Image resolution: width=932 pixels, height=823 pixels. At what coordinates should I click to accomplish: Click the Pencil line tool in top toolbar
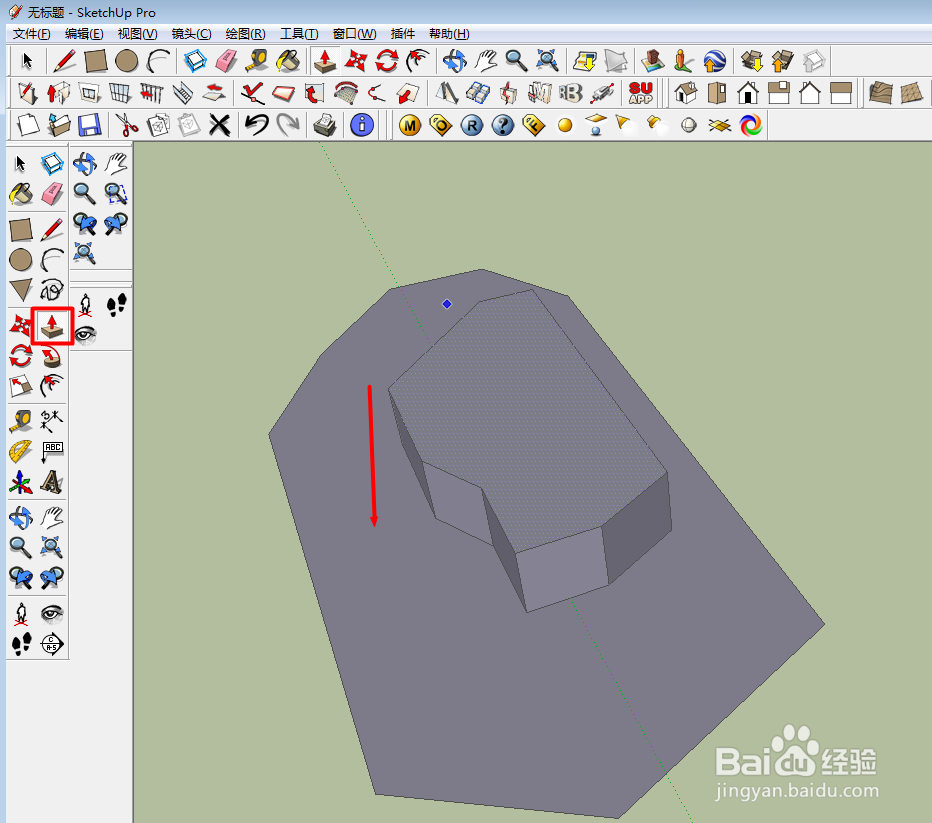pos(64,61)
